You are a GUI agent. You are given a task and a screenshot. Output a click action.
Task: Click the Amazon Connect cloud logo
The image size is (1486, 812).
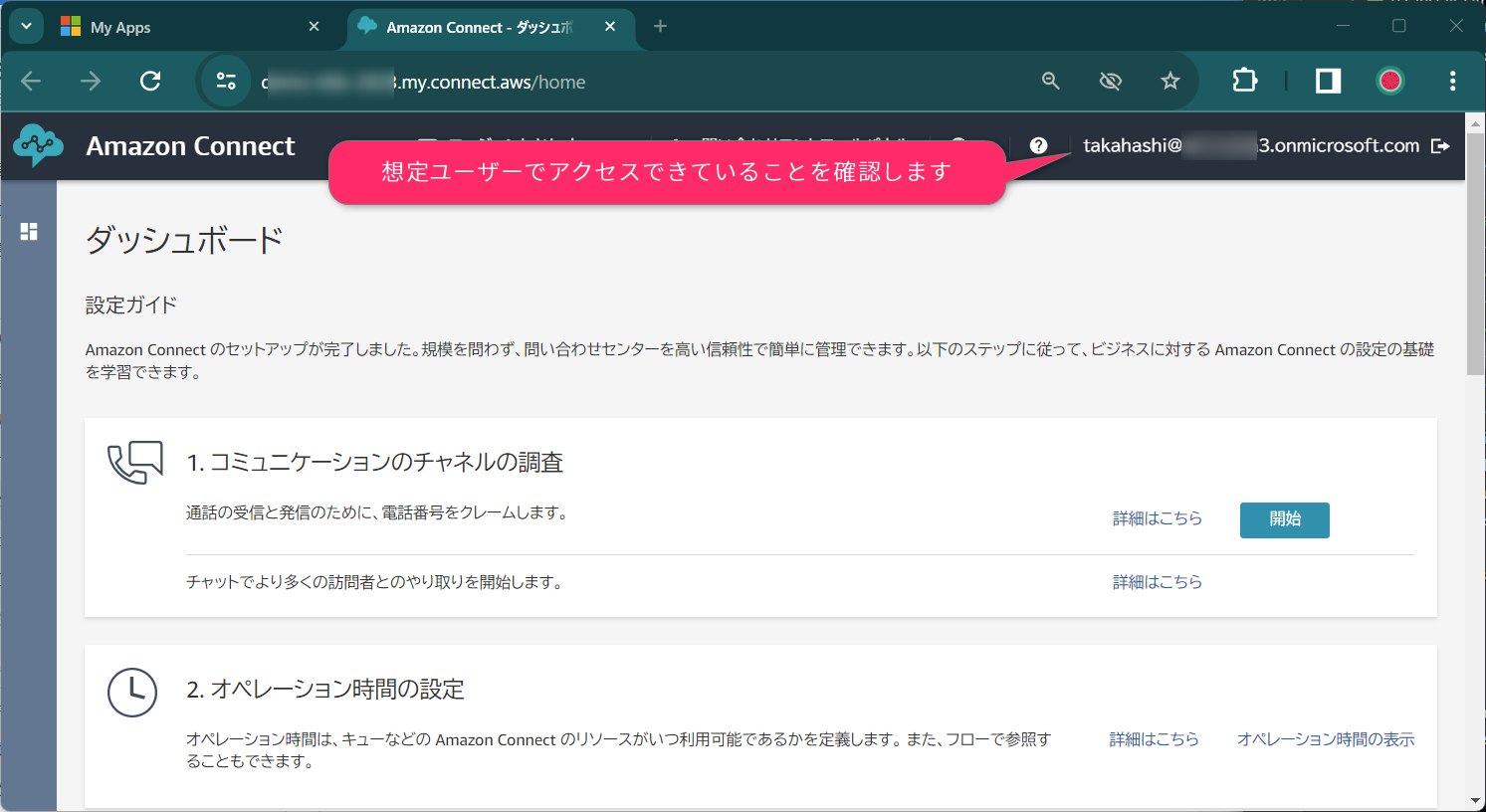pos(39,146)
